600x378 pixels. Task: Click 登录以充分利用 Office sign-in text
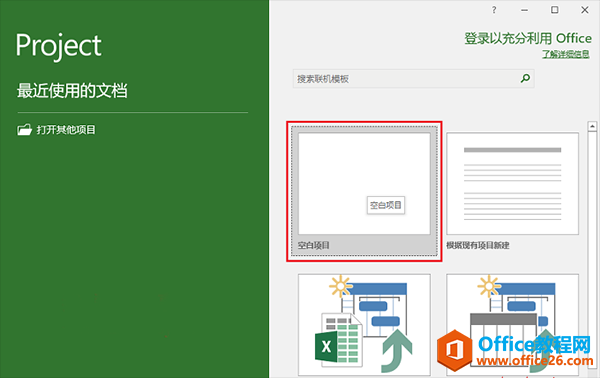point(528,38)
